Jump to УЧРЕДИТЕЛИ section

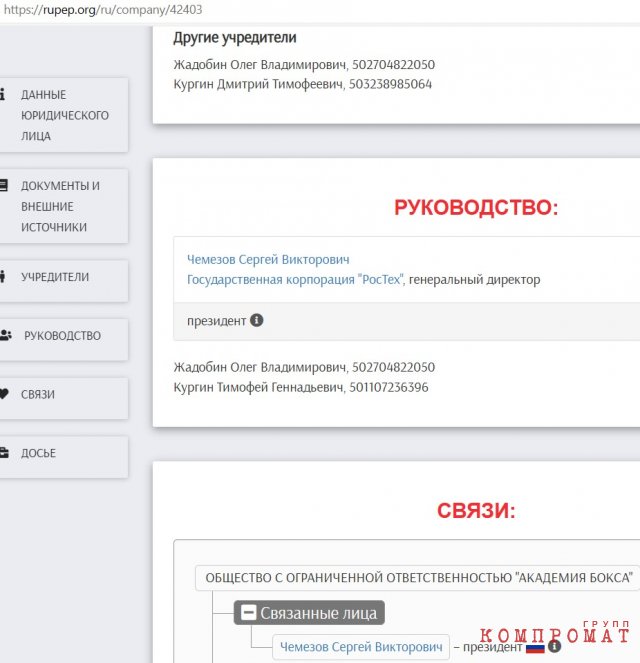[64, 281]
